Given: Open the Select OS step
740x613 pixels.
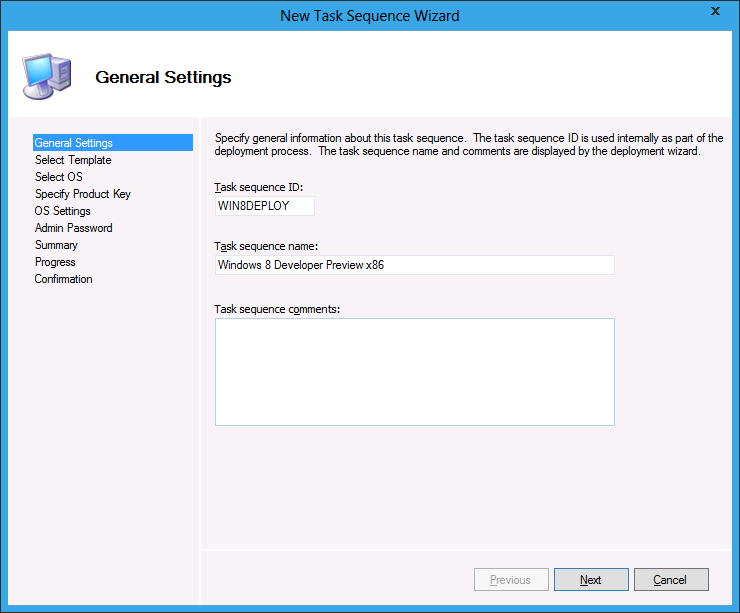Looking at the screenshot, I should 59,177.
